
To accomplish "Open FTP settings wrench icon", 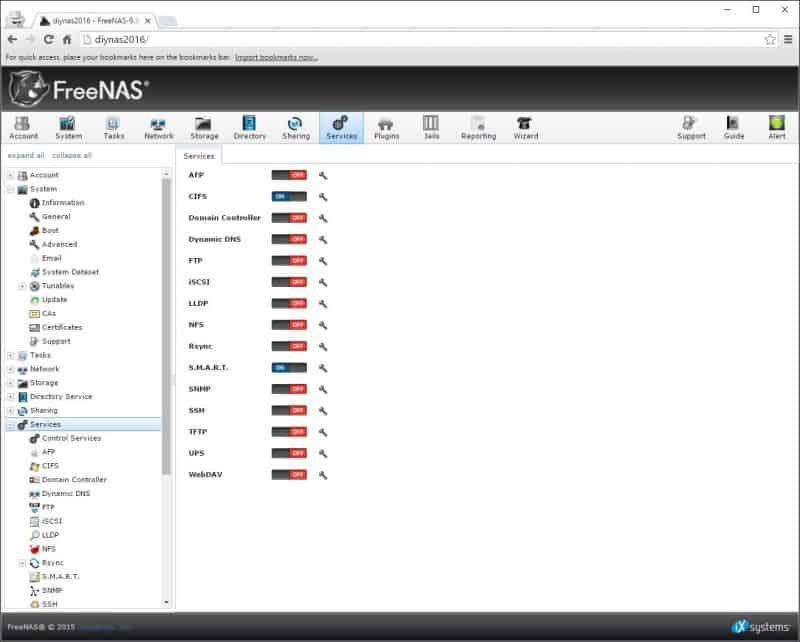I will (x=322, y=261).
